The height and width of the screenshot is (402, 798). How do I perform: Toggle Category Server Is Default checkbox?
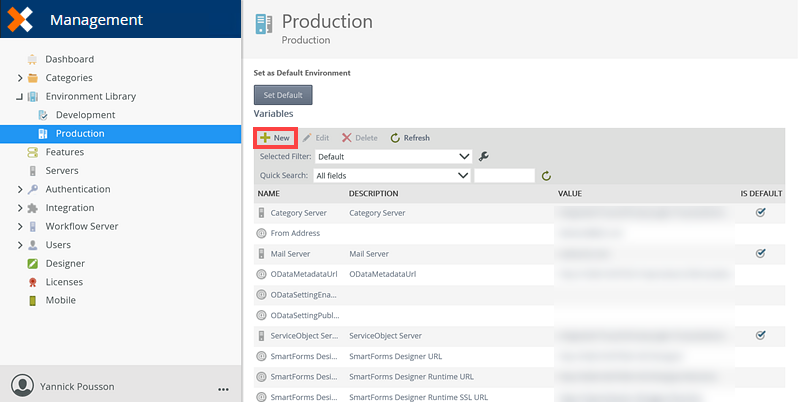coord(760,213)
